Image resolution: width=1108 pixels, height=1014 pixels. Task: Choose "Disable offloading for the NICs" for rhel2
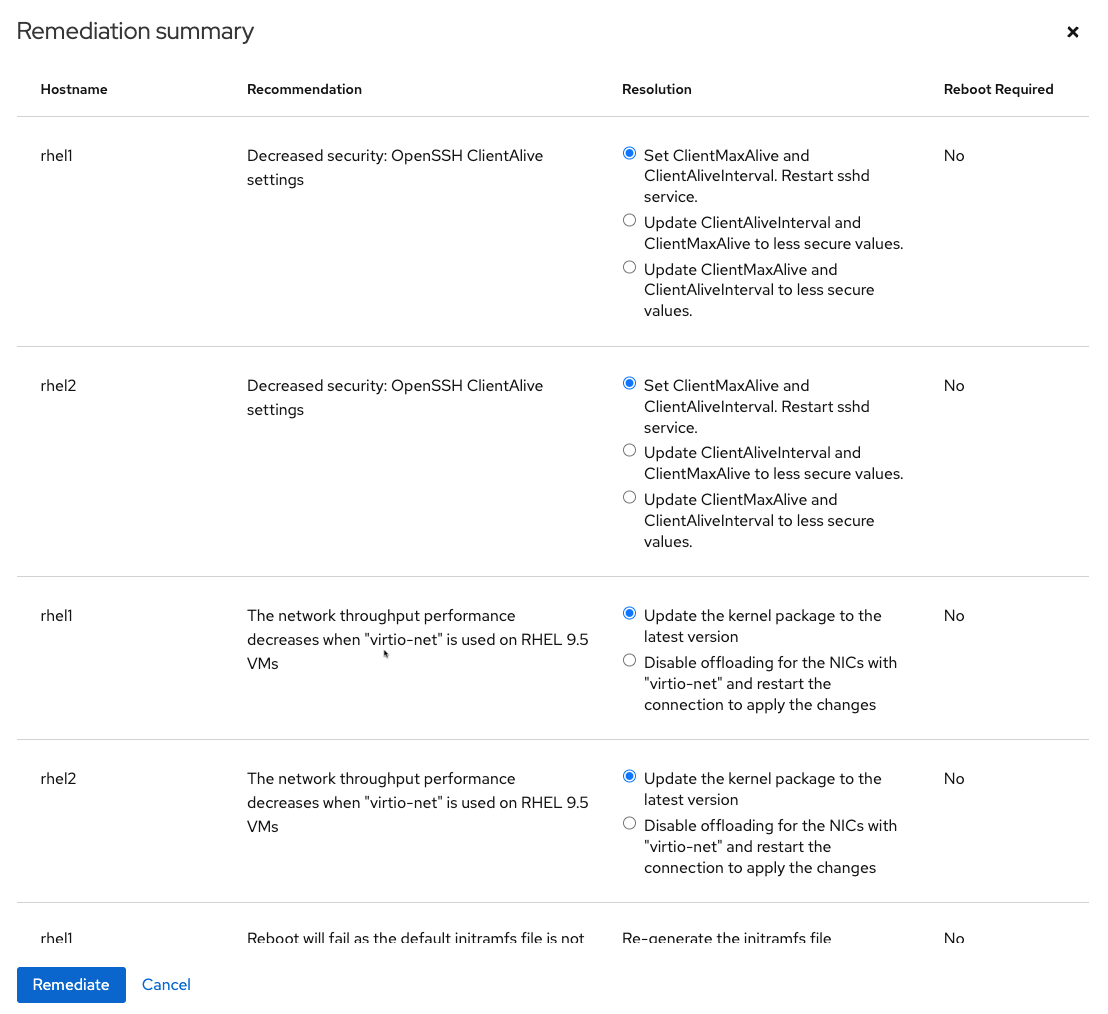coord(629,823)
